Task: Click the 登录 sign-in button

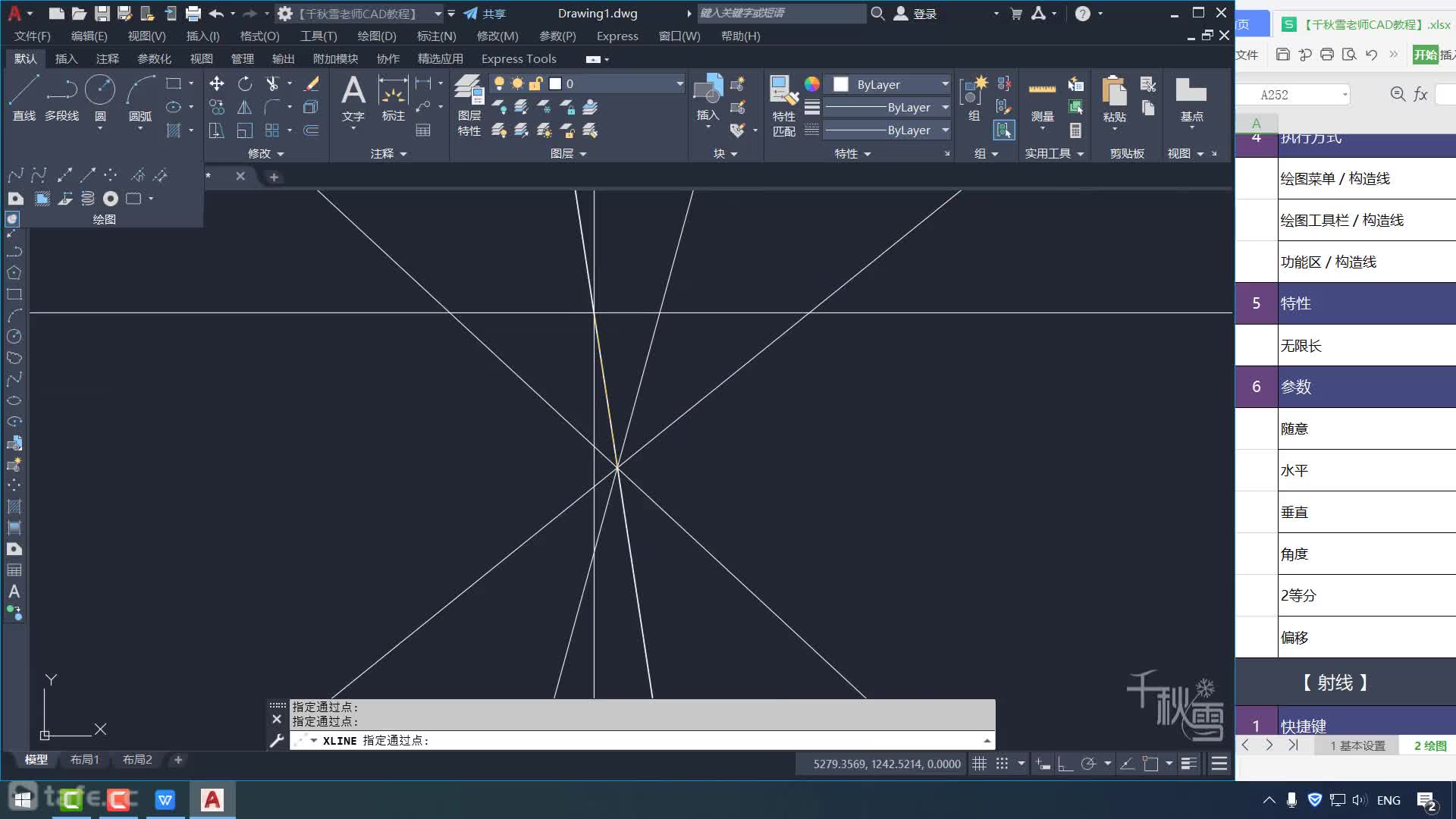Action: click(915, 14)
